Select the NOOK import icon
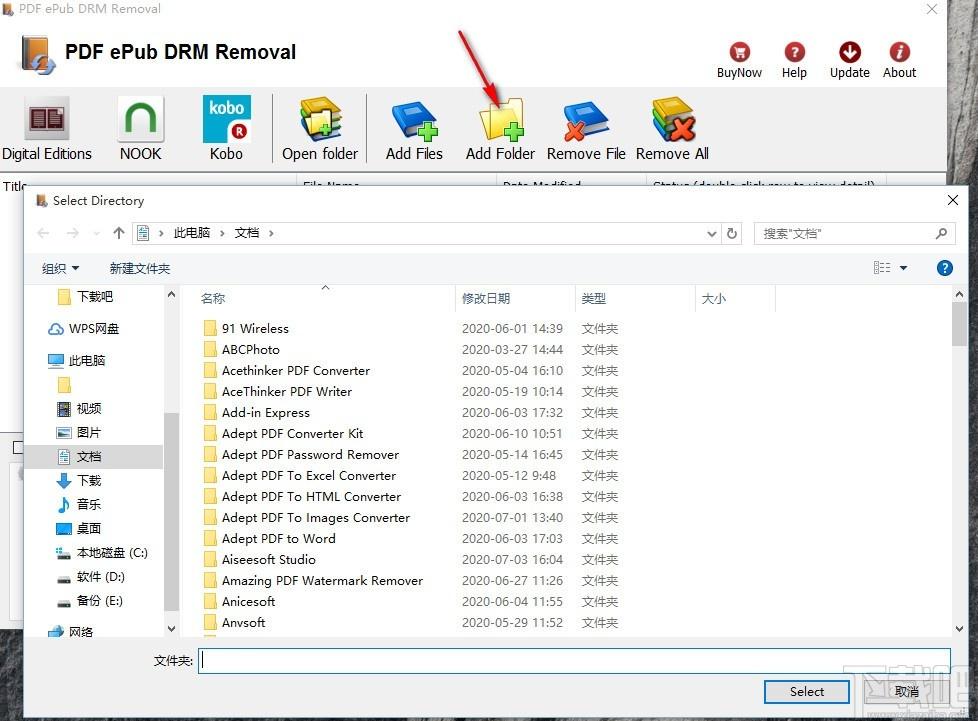Viewport: 978px width, 721px height. tap(140, 128)
